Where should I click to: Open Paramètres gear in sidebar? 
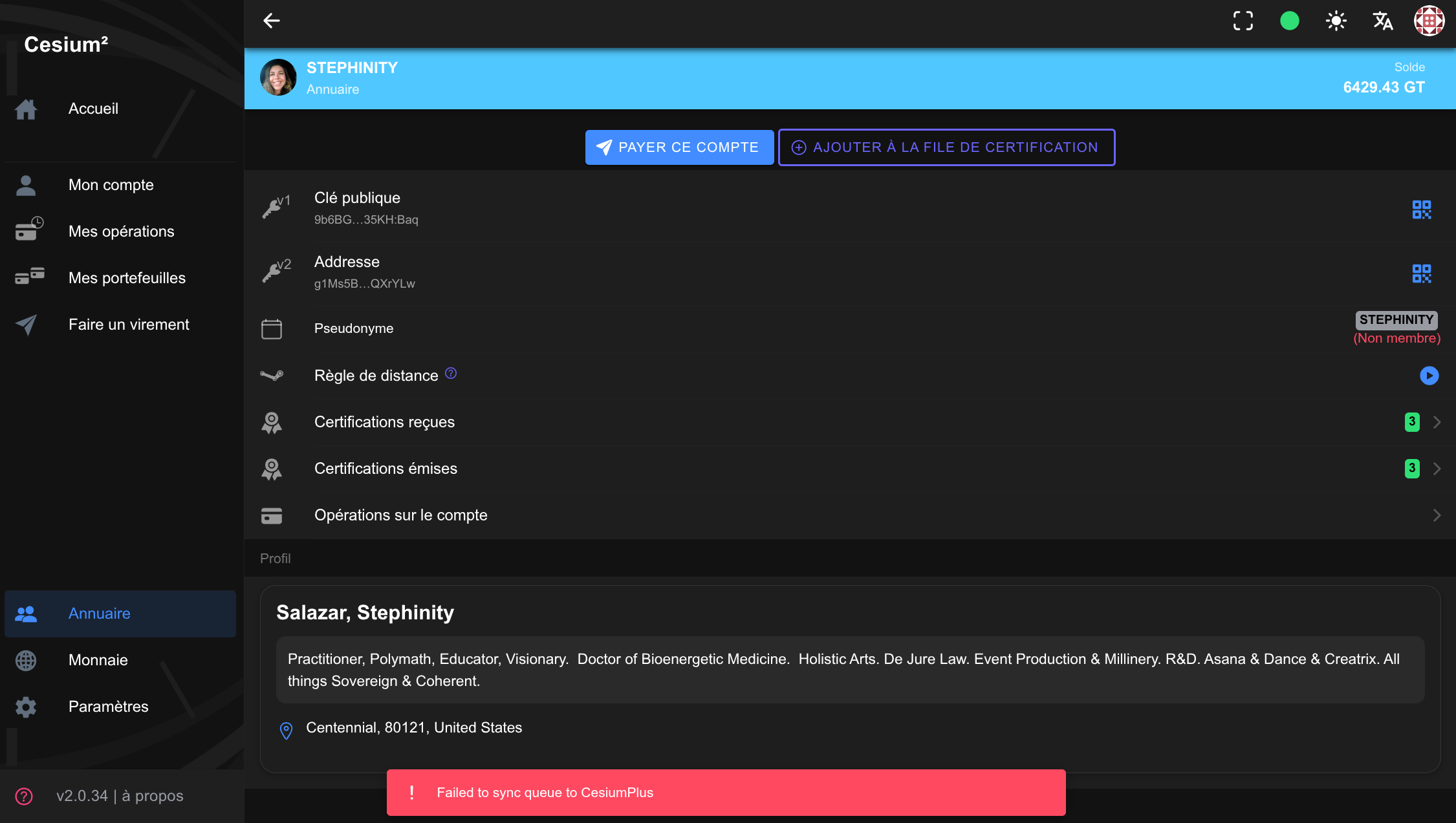click(x=26, y=707)
